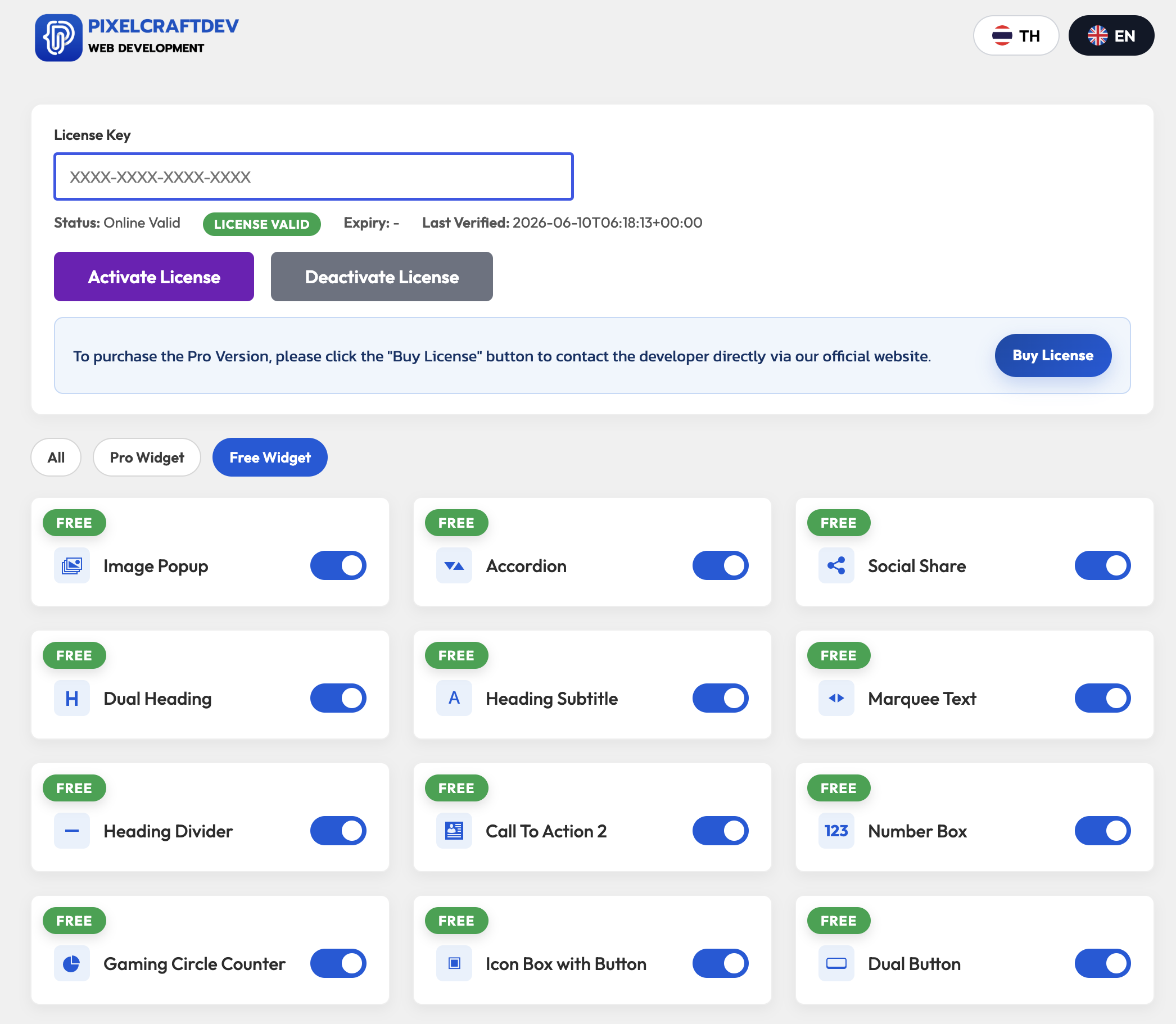Click the "Status: Online Valid" text
Image resolution: width=1176 pixels, height=1024 pixels.
coord(117,223)
